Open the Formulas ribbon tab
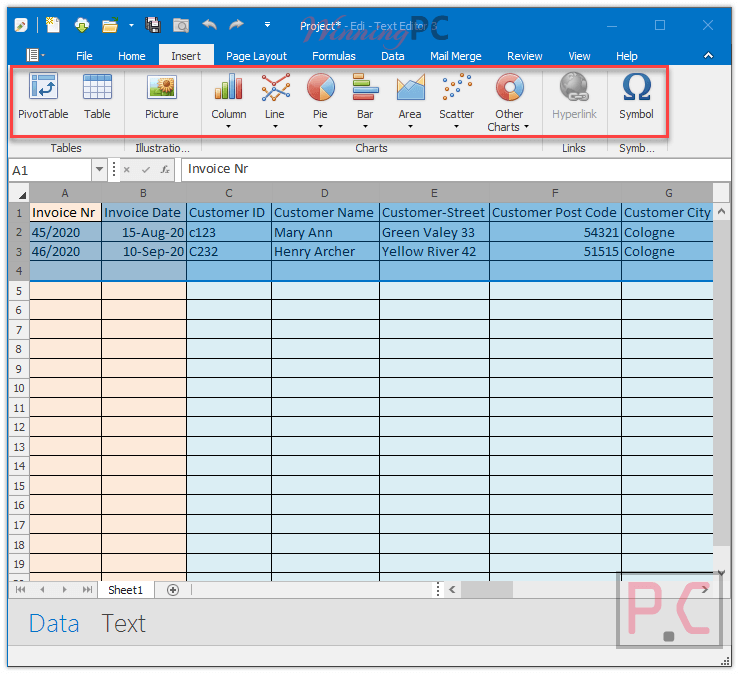Image resolution: width=739 pixels, height=674 pixels. click(x=334, y=56)
